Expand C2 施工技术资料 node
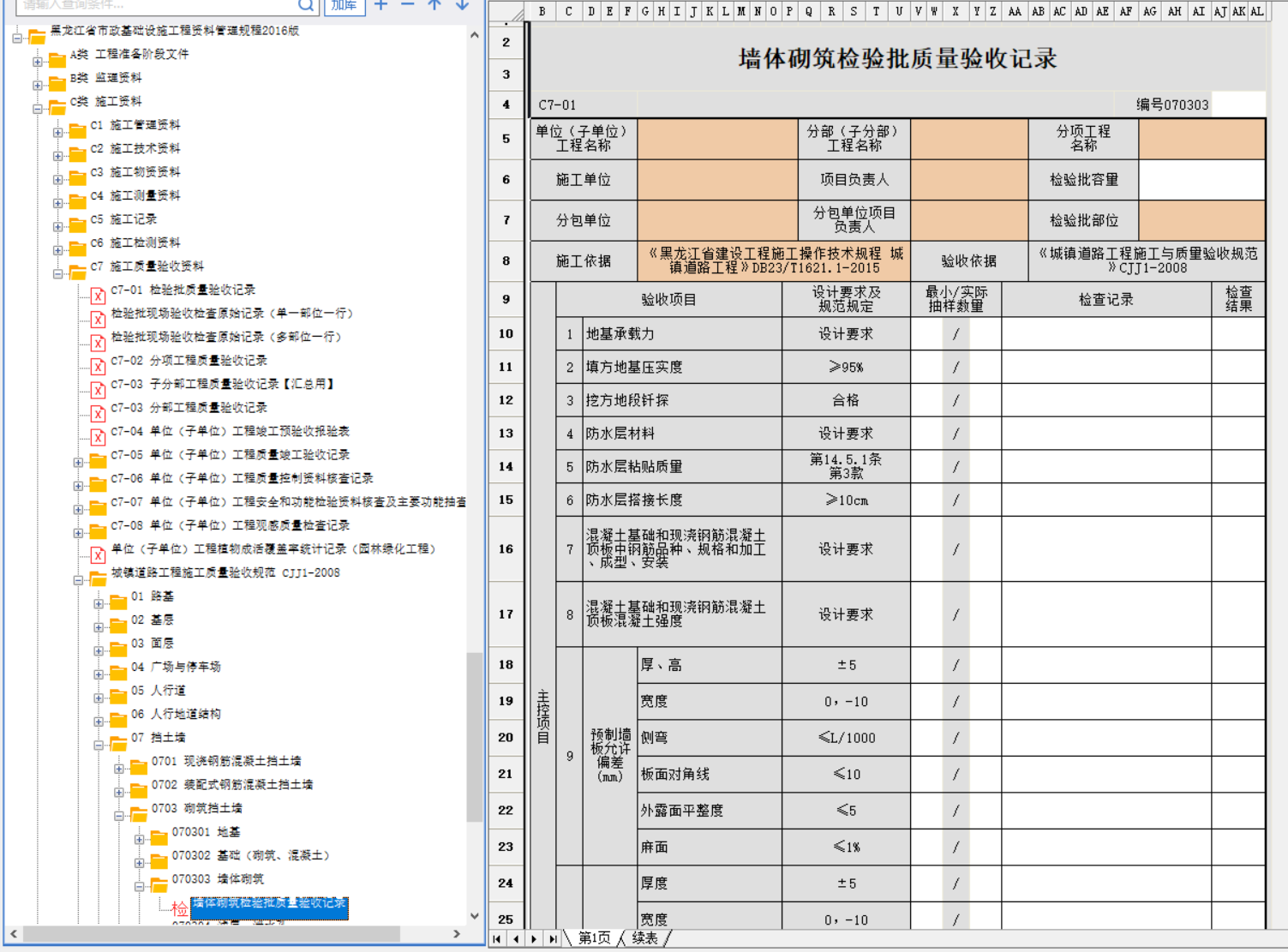Image resolution: width=1288 pixels, height=952 pixels. point(57,156)
